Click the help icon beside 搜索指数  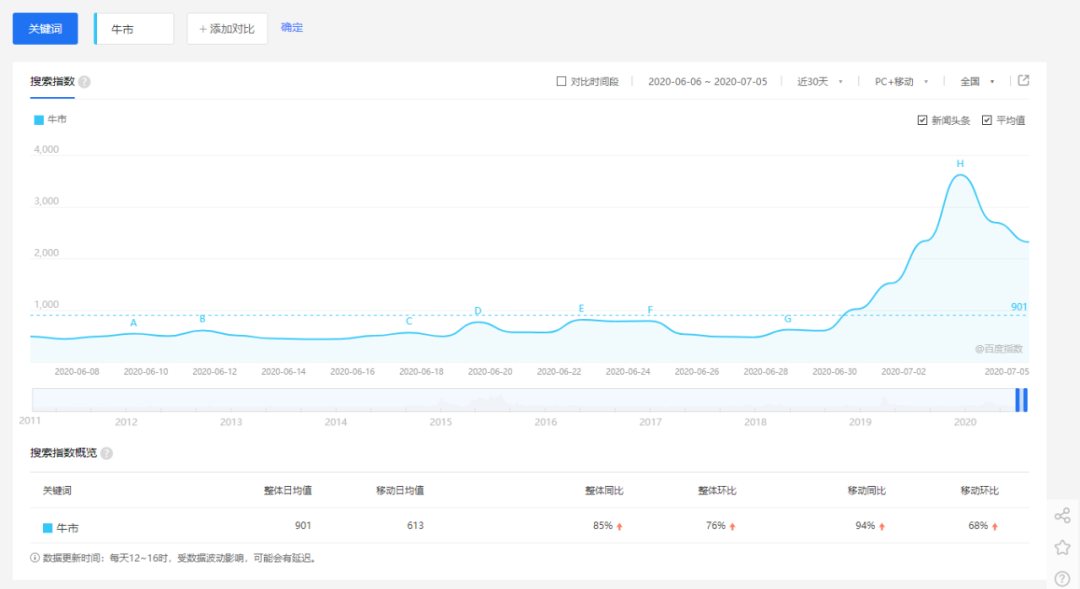click(84, 82)
